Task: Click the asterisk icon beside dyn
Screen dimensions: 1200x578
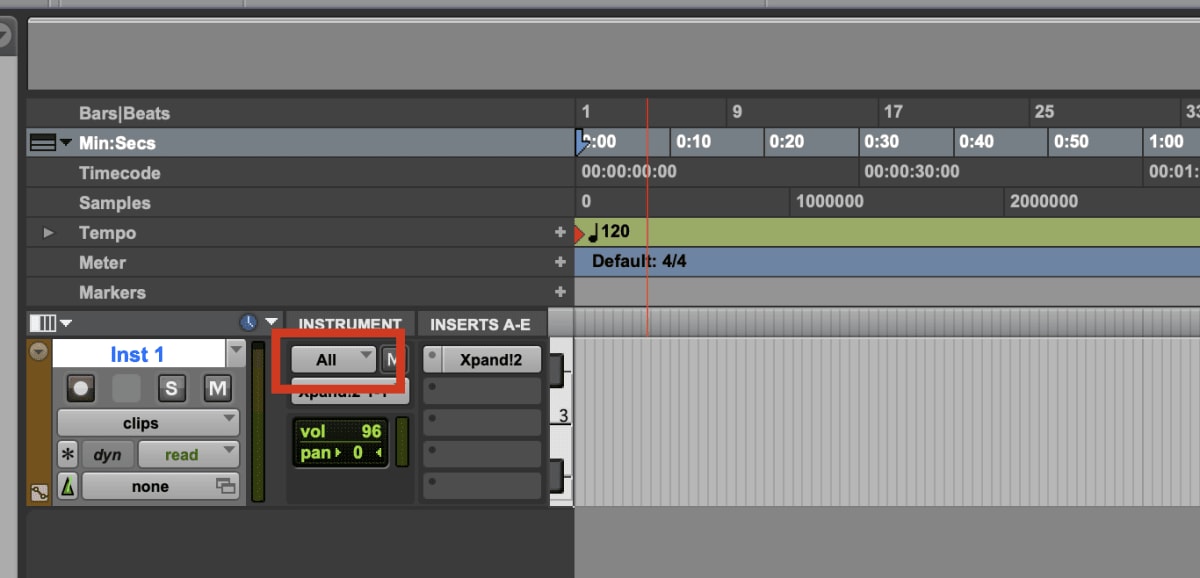Action: tap(66, 454)
